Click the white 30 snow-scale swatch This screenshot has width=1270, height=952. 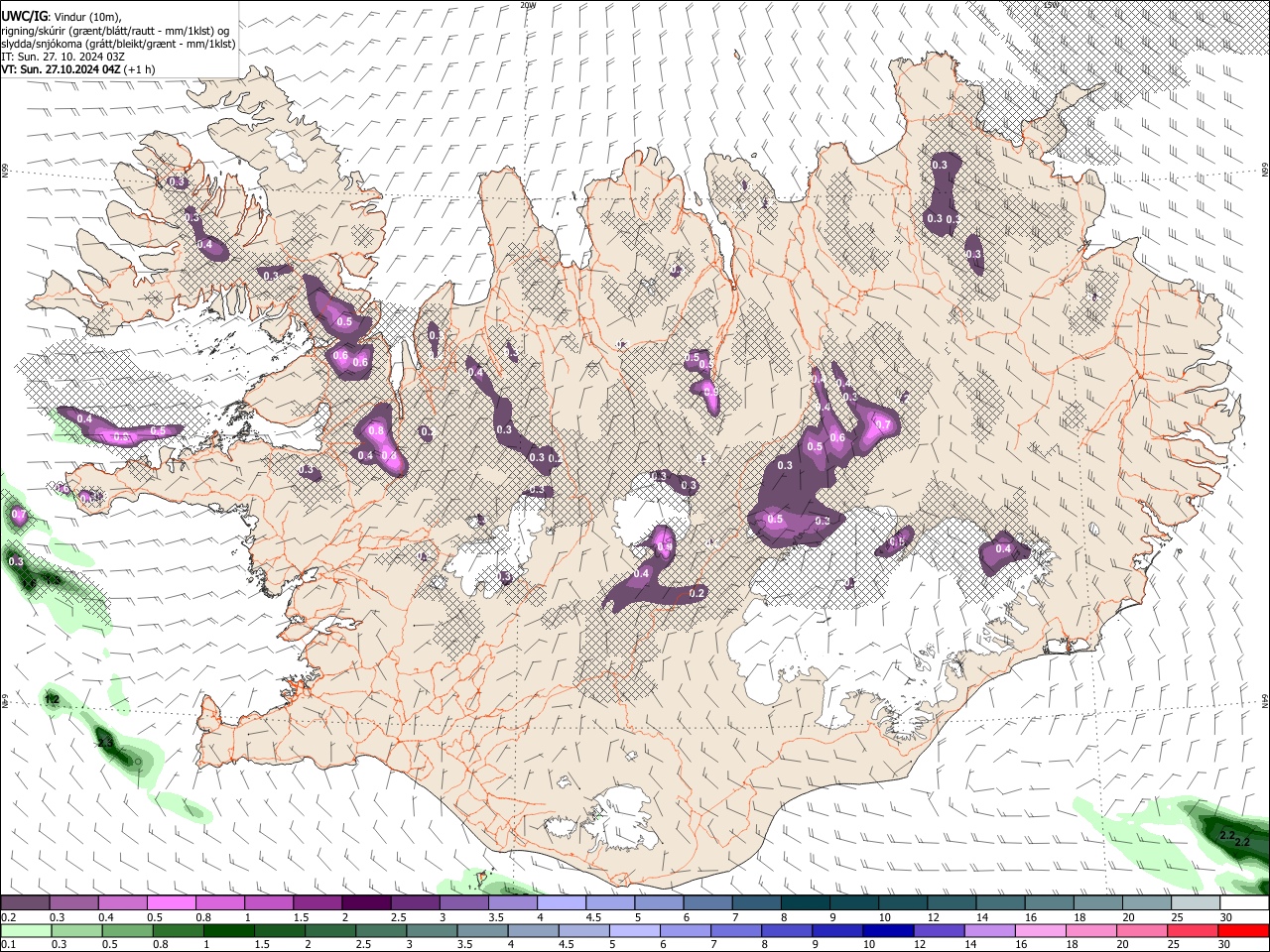click(1244, 903)
